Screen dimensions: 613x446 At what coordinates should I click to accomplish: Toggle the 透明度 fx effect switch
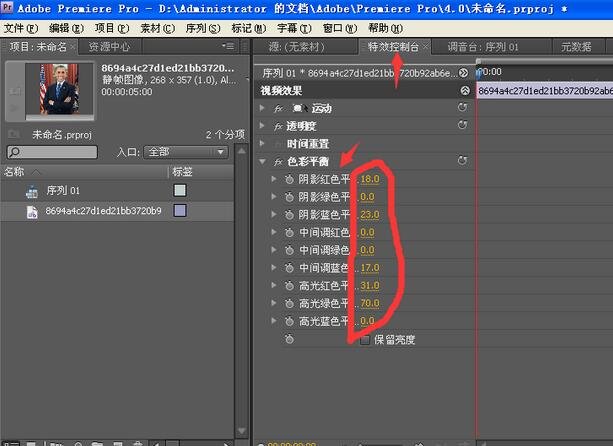[x=278, y=126]
